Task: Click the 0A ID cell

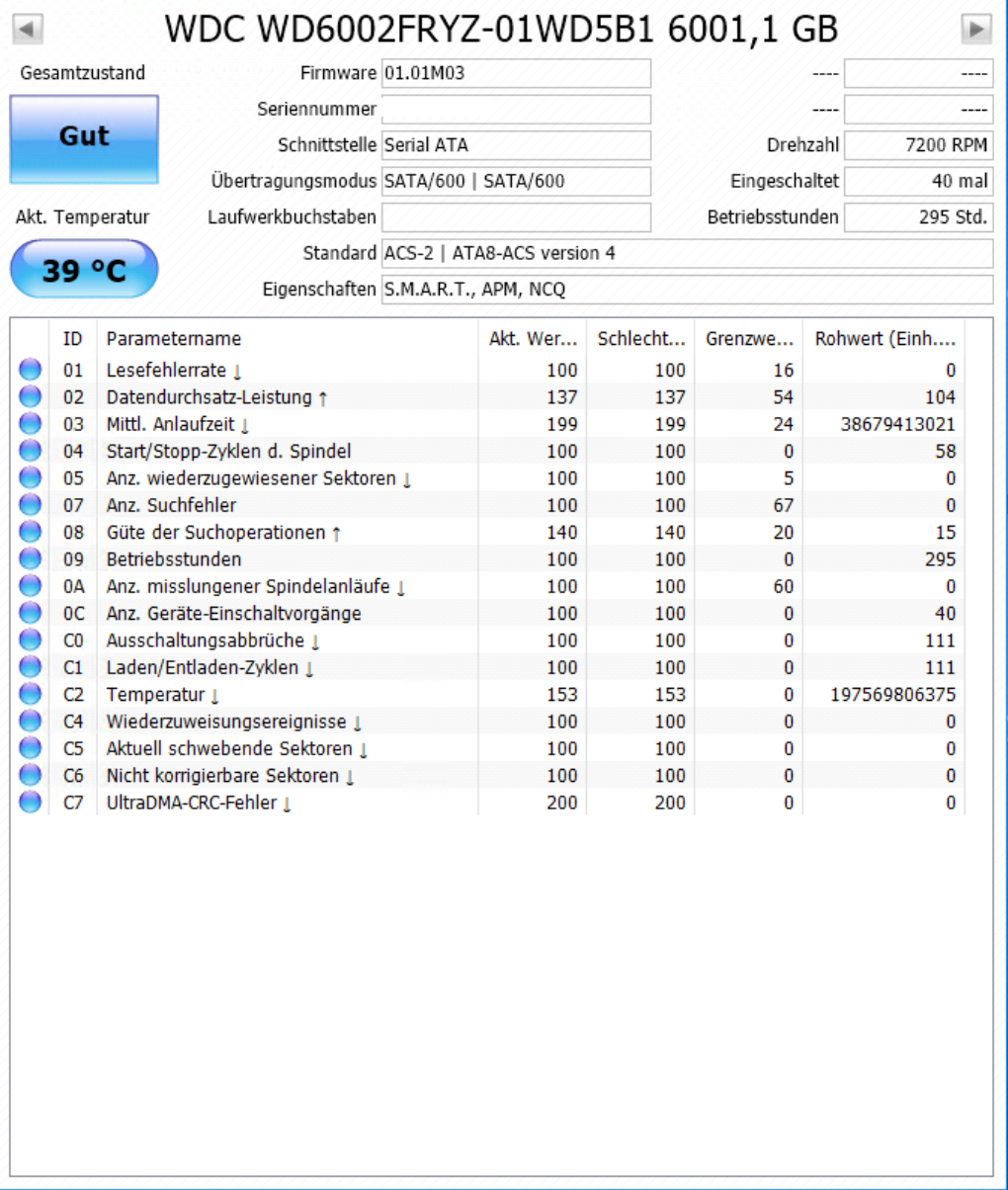Action: (74, 586)
